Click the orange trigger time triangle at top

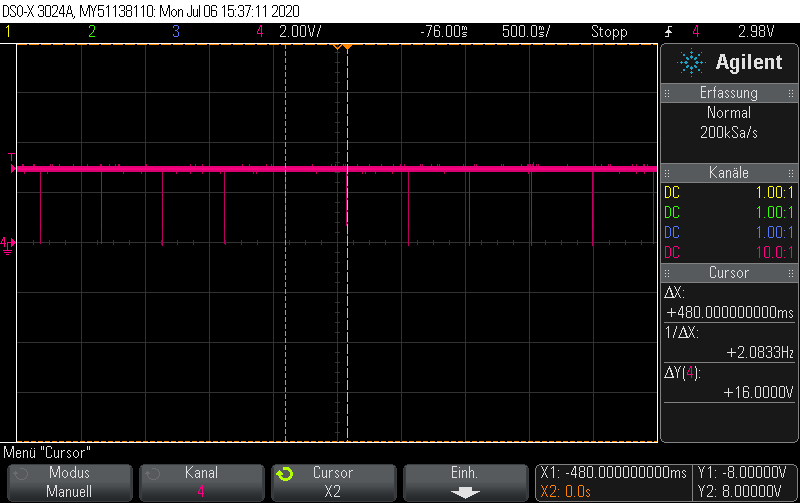click(x=347, y=47)
